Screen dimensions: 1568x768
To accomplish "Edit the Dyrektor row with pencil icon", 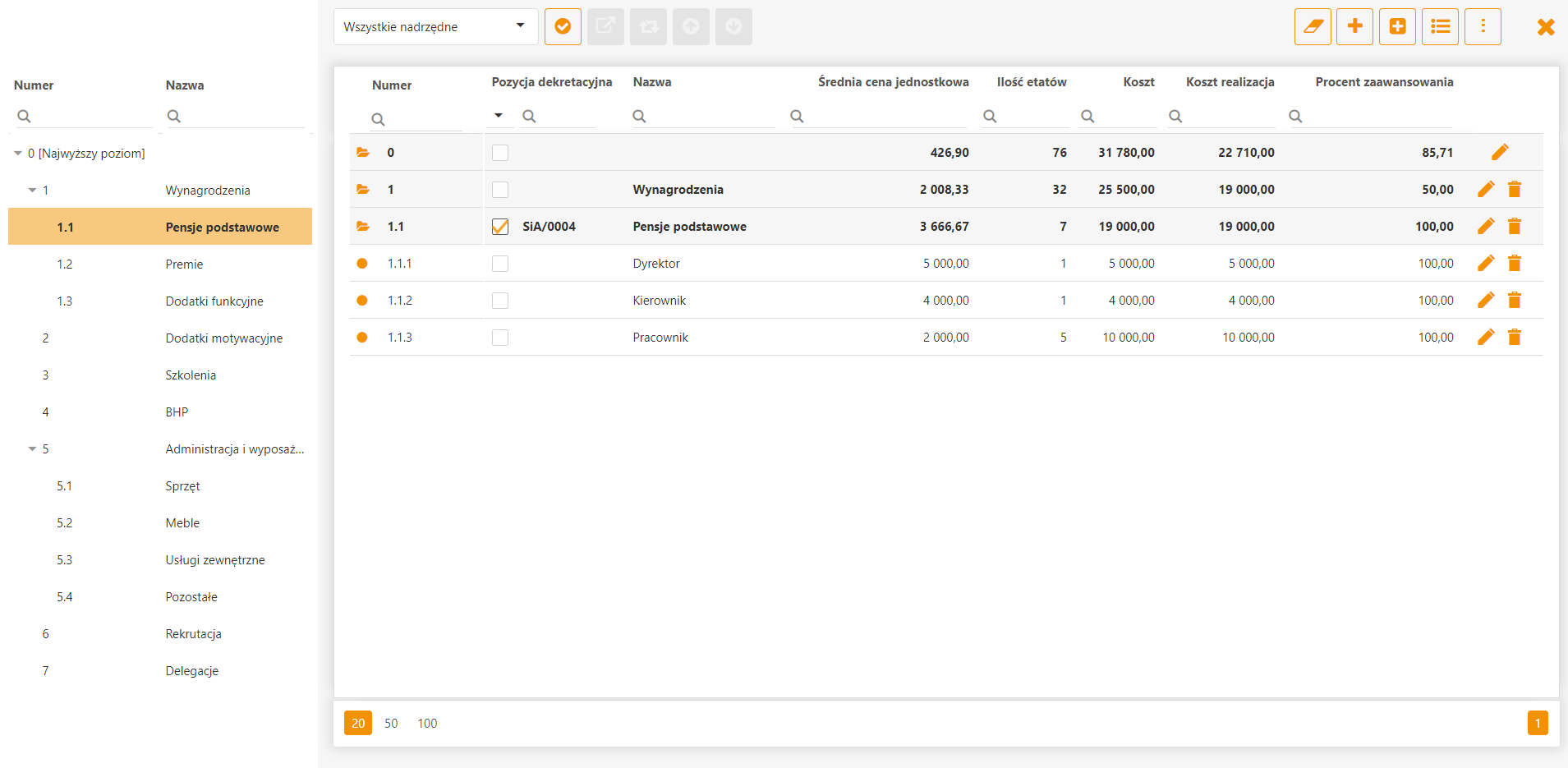I will [1485, 264].
